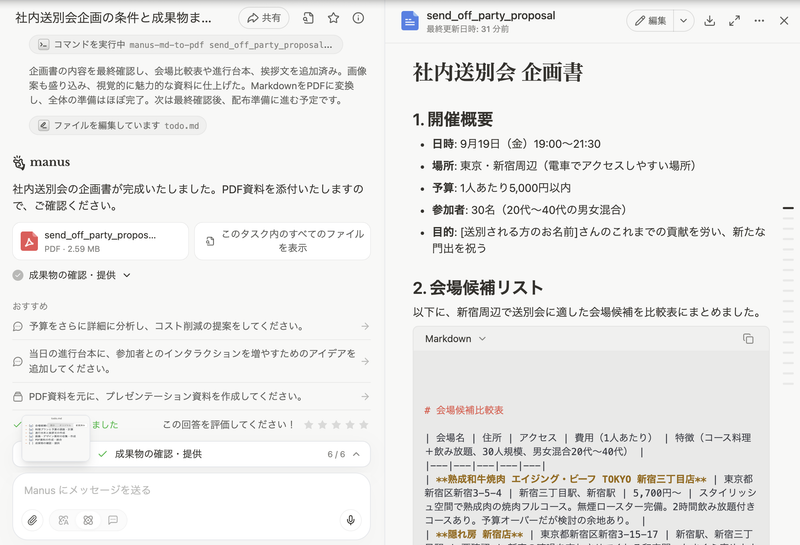Download the send_off_party_proposal document
Image resolution: width=800 pixels, height=545 pixels.
pos(709,21)
